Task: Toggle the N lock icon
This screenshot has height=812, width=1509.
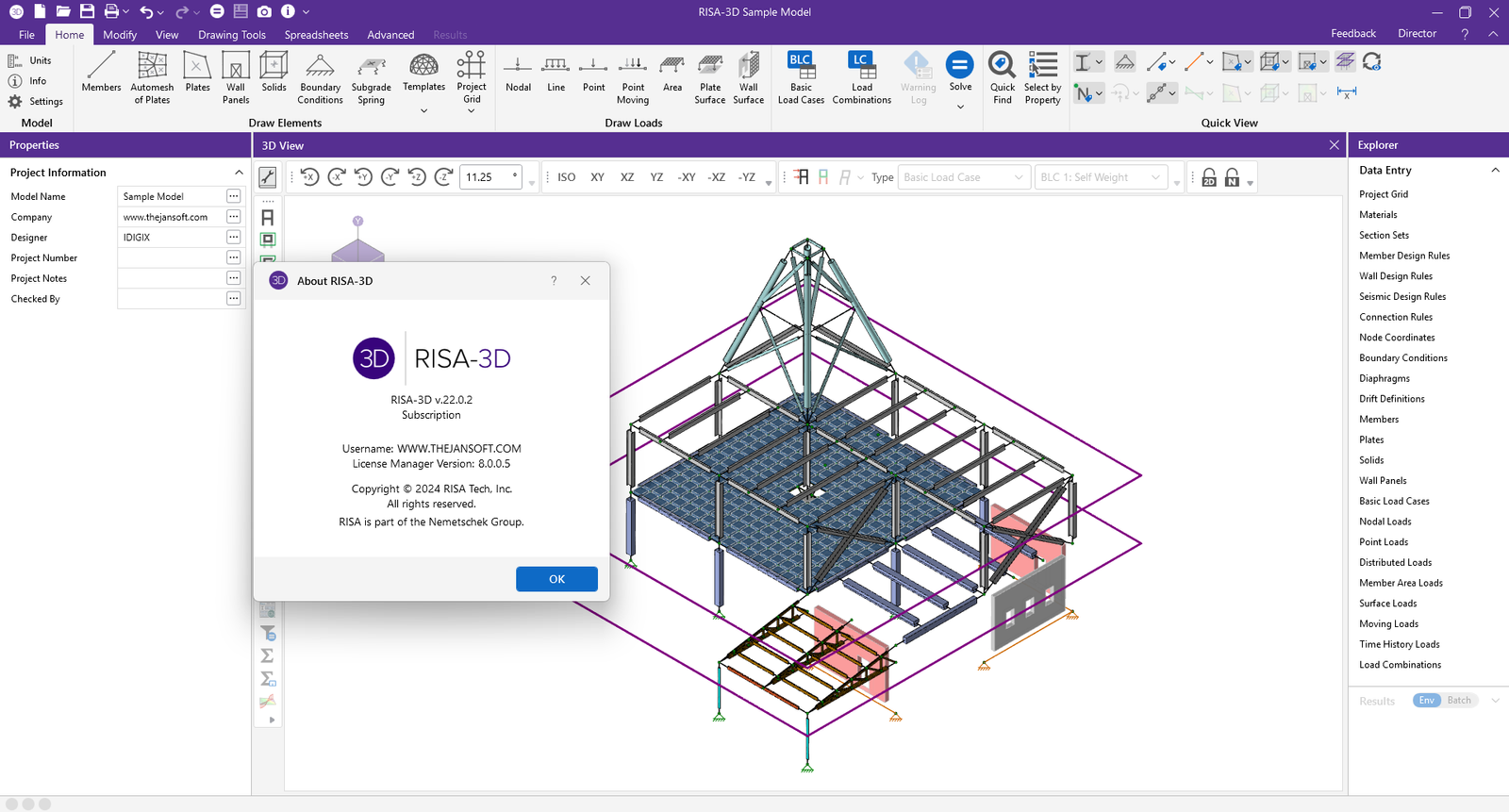Action: pos(1232,177)
